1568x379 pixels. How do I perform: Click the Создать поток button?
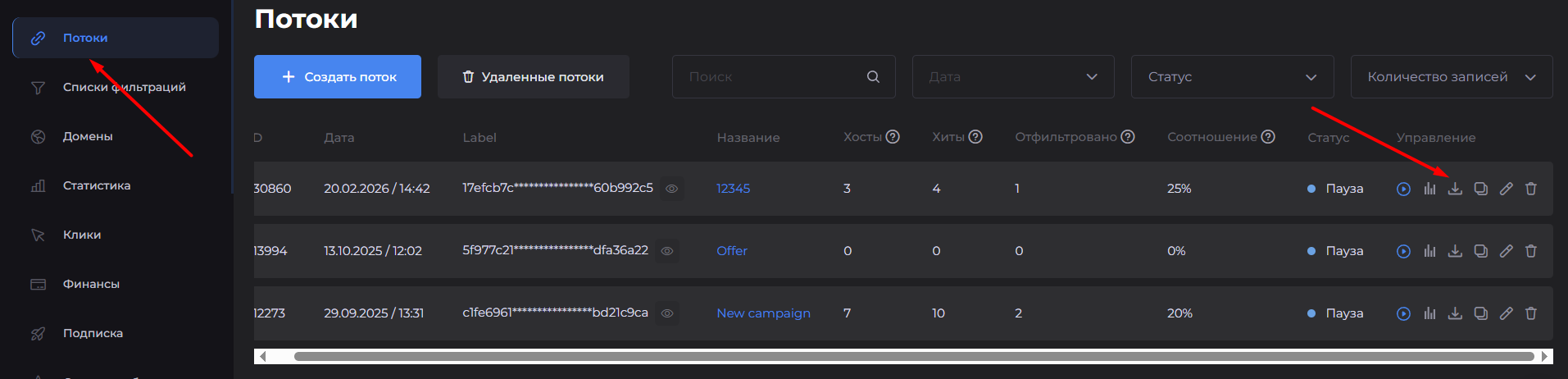(338, 77)
